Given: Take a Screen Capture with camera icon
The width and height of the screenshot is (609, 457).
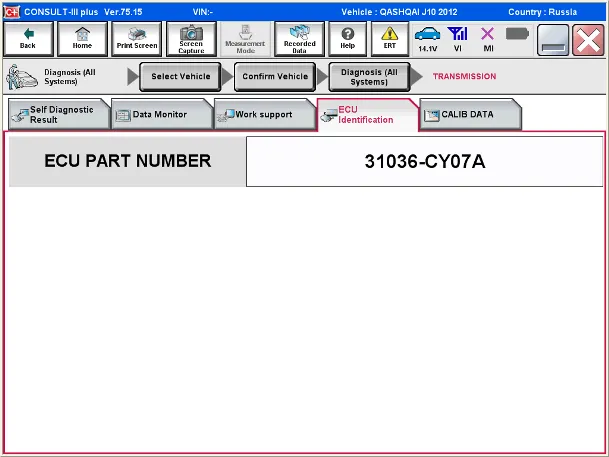Looking at the screenshot, I should 191,39.
